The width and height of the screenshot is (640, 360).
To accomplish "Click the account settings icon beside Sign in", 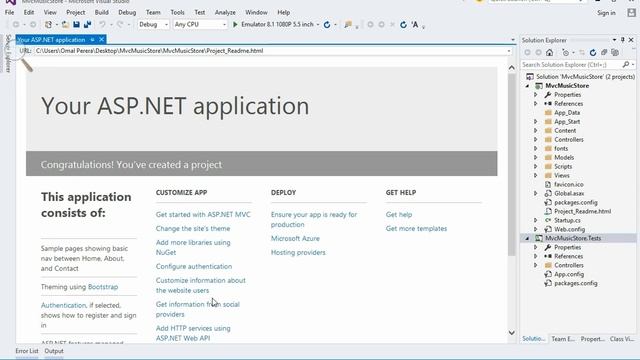I will (x=631, y=13).
